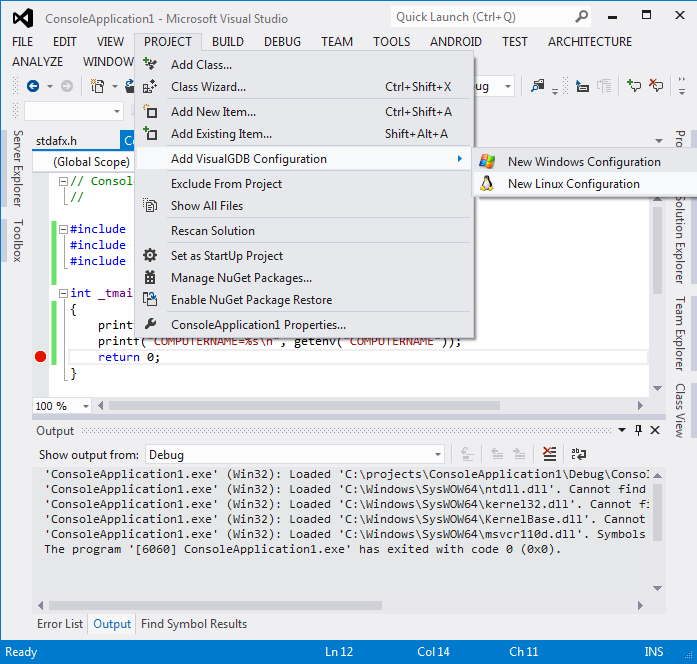This screenshot has height=664, width=697.
Task: Open the ANALYZE menu
Action: (37, 62)
